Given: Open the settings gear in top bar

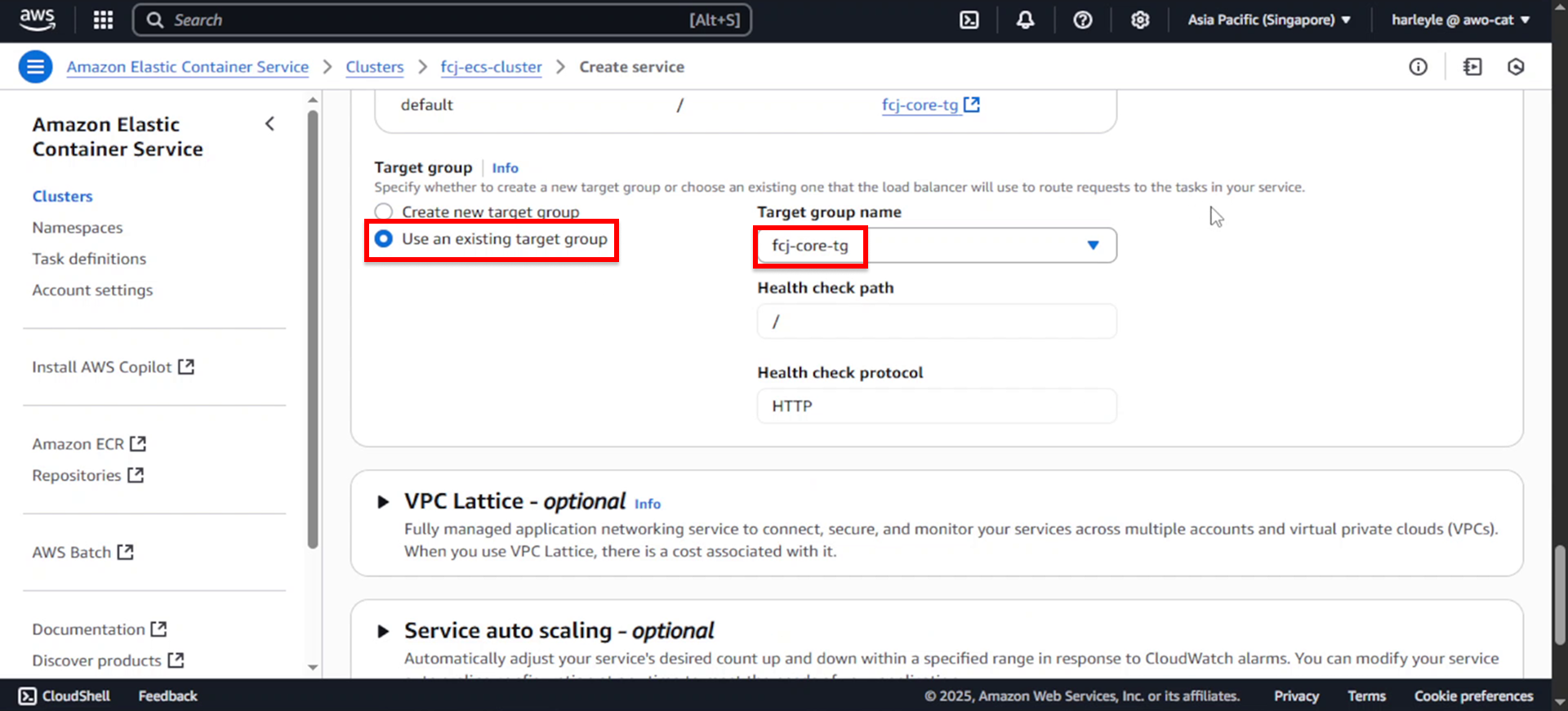Looking at the screenshot, I should click(x=1139, y=20).
